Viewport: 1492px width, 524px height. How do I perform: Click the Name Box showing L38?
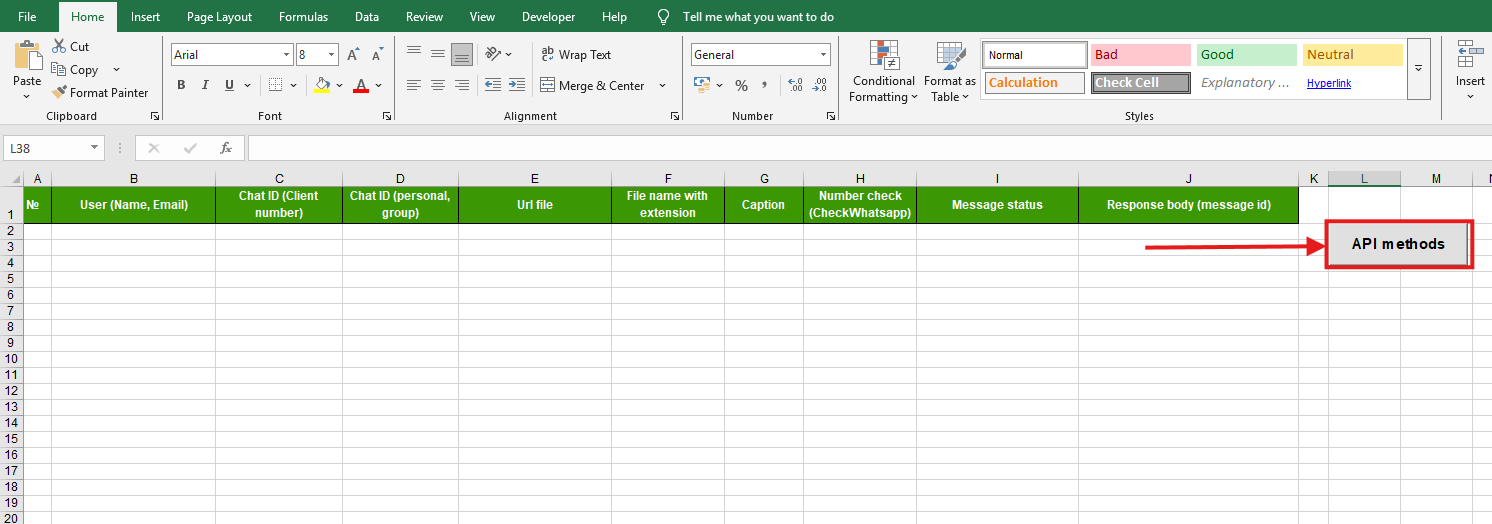[x=46, y=148]
